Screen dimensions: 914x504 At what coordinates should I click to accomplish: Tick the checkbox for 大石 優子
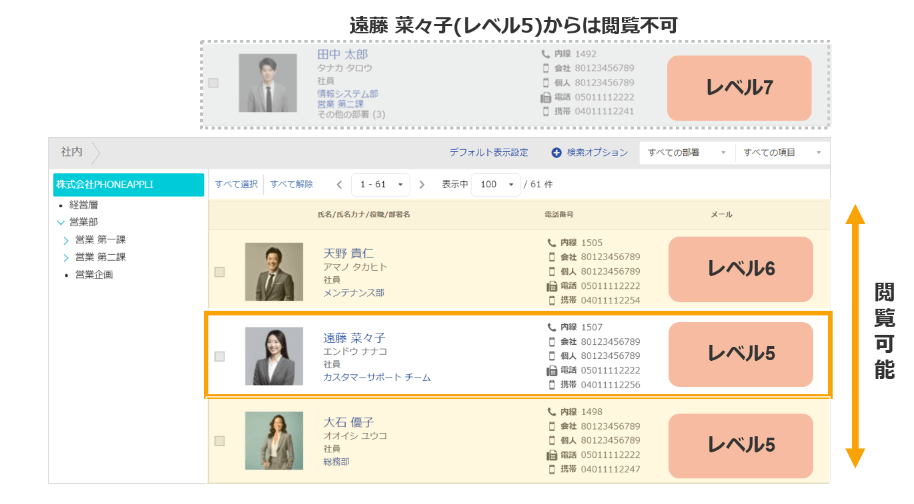point(220,441)
